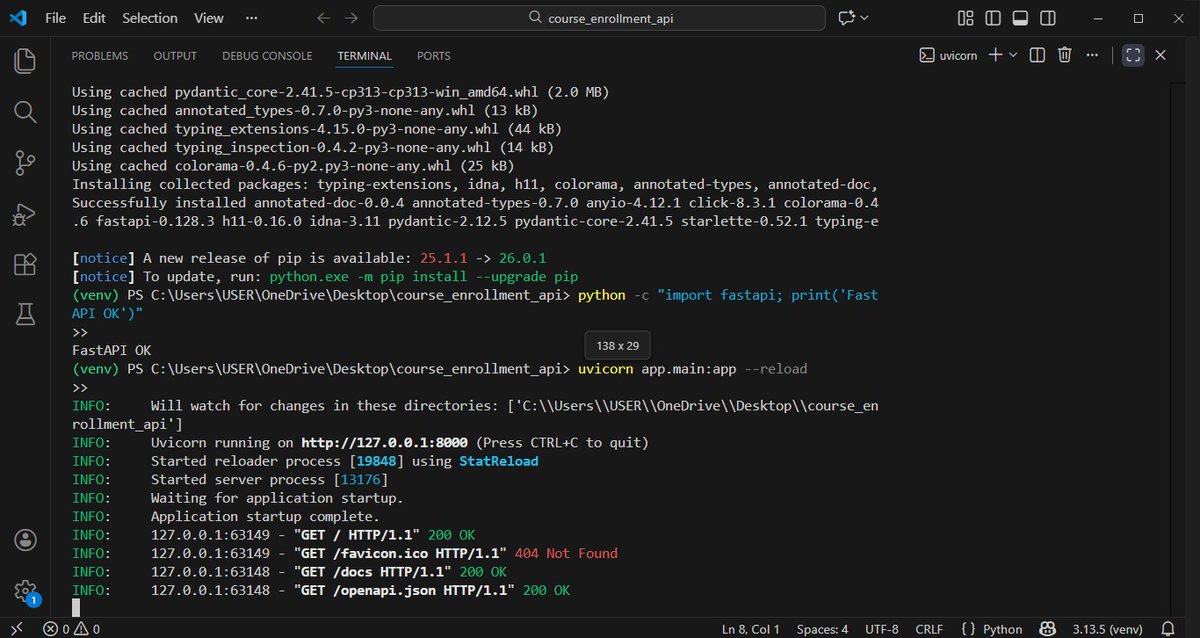Change encoding via UTF-8

pyautogui.click(x=881, y=629)
